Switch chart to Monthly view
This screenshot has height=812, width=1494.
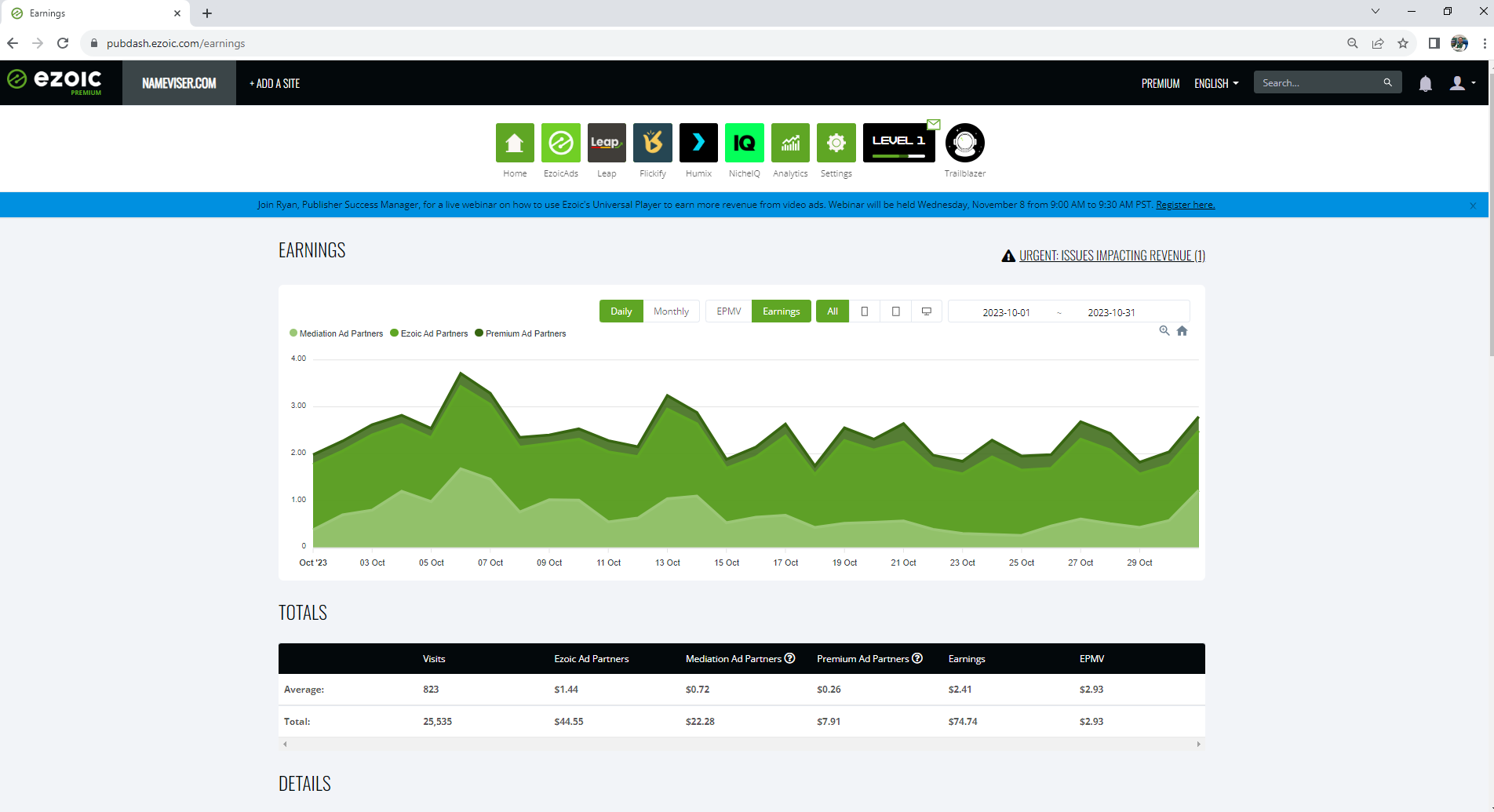coord(671,311)
